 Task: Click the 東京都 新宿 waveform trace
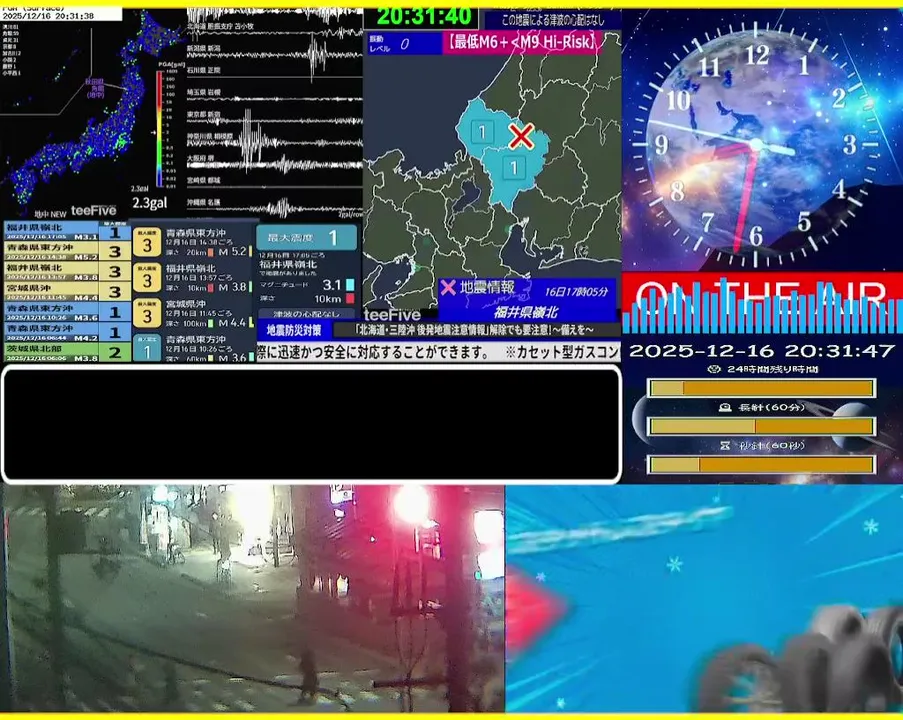275,120
